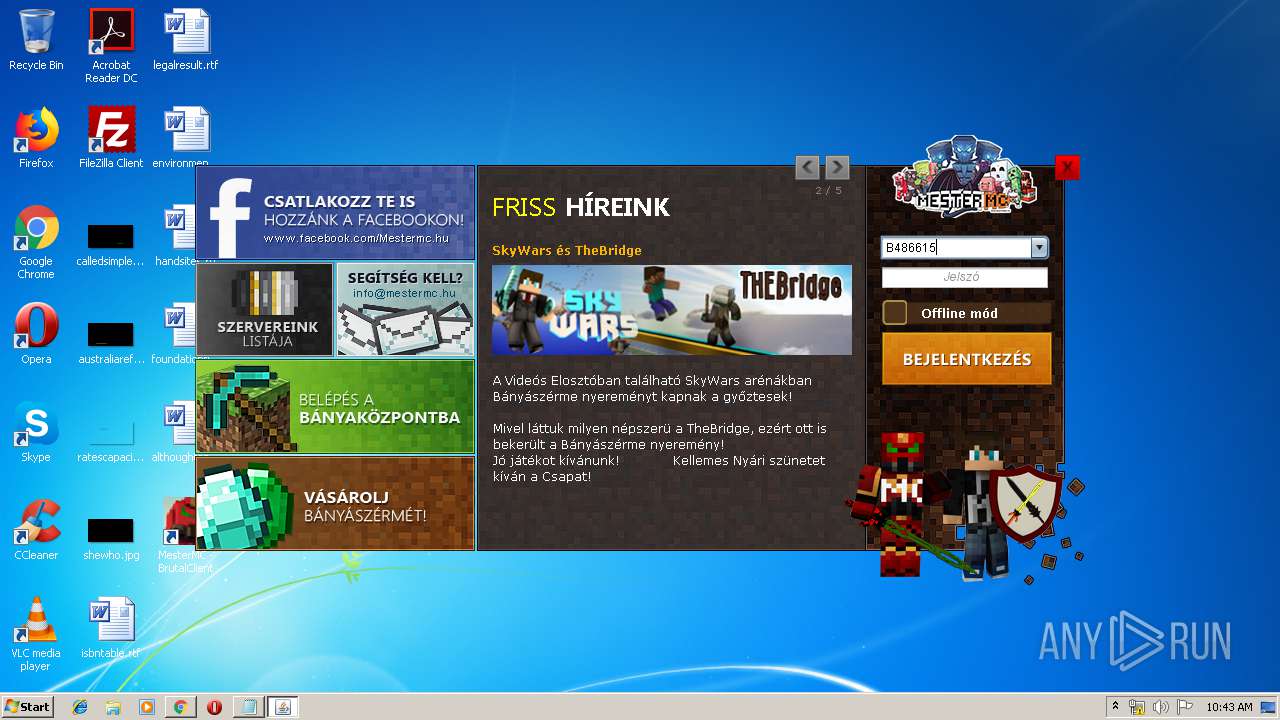Click the Segítség kell help email tile
Image resolution: width=1280 pixels, height=720 pixels.
[405, 309]
